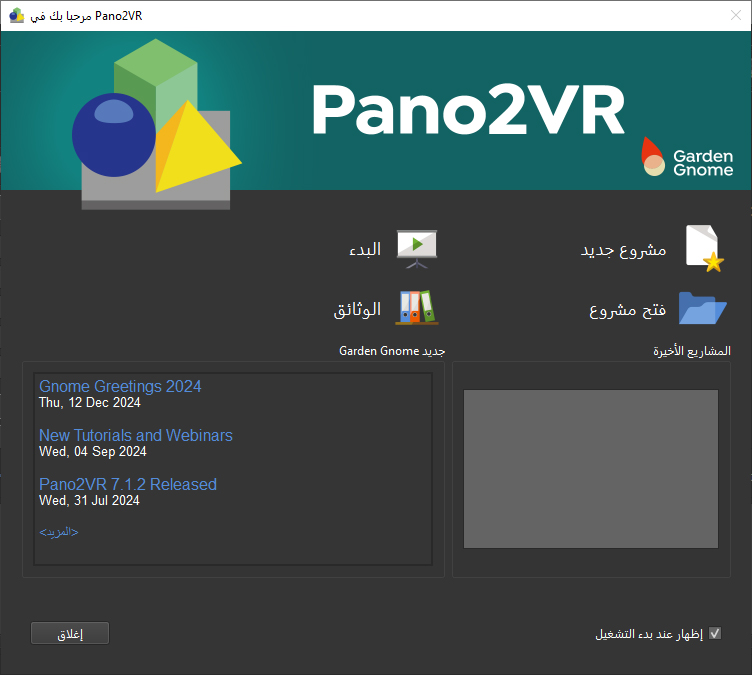Viewport: 752px width, 675px height.
Task: Click the Getting Started presentation screen icon
Action: [x=417, y=249]
